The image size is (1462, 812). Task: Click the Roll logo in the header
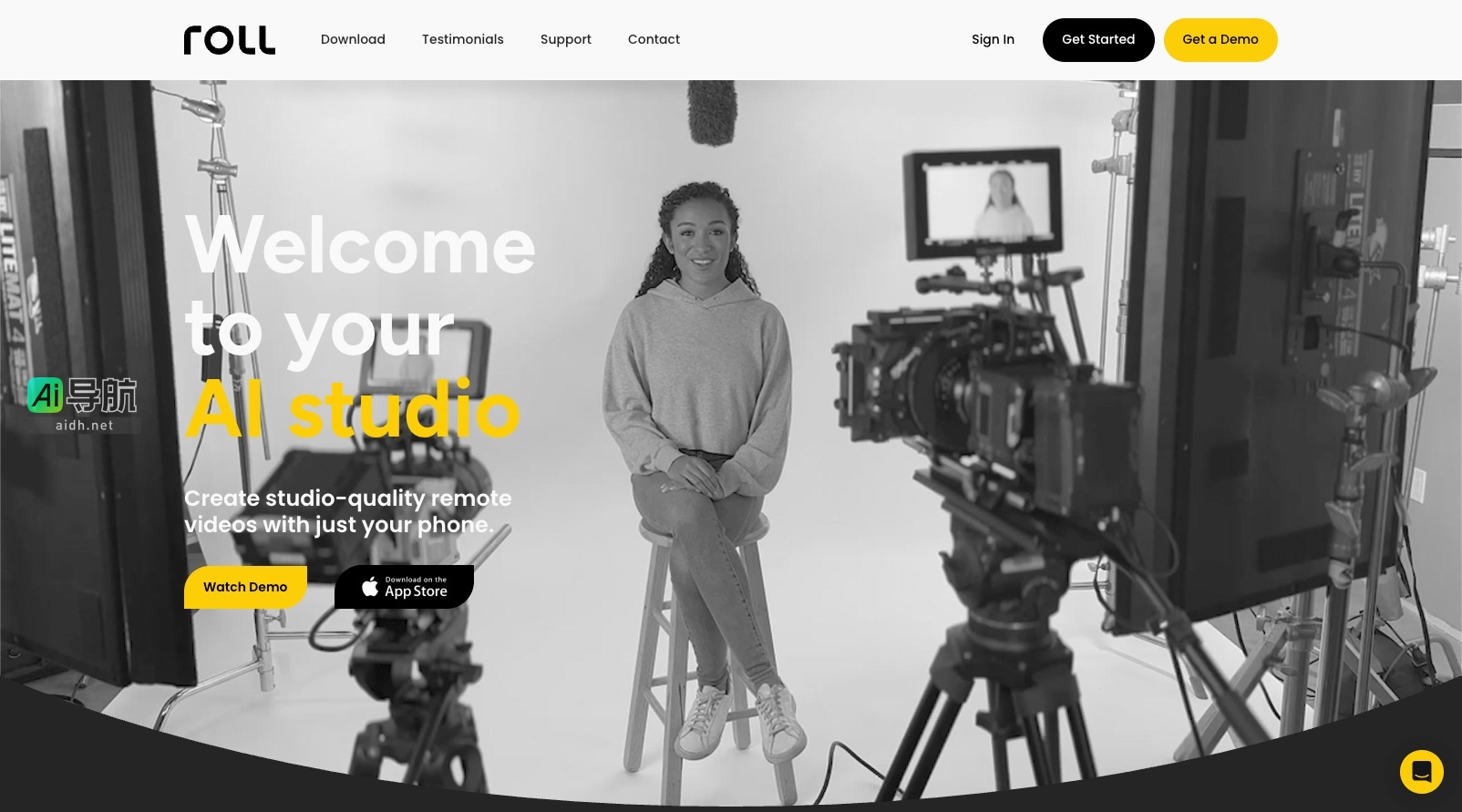pyautogui.click(x=229, y=40)
